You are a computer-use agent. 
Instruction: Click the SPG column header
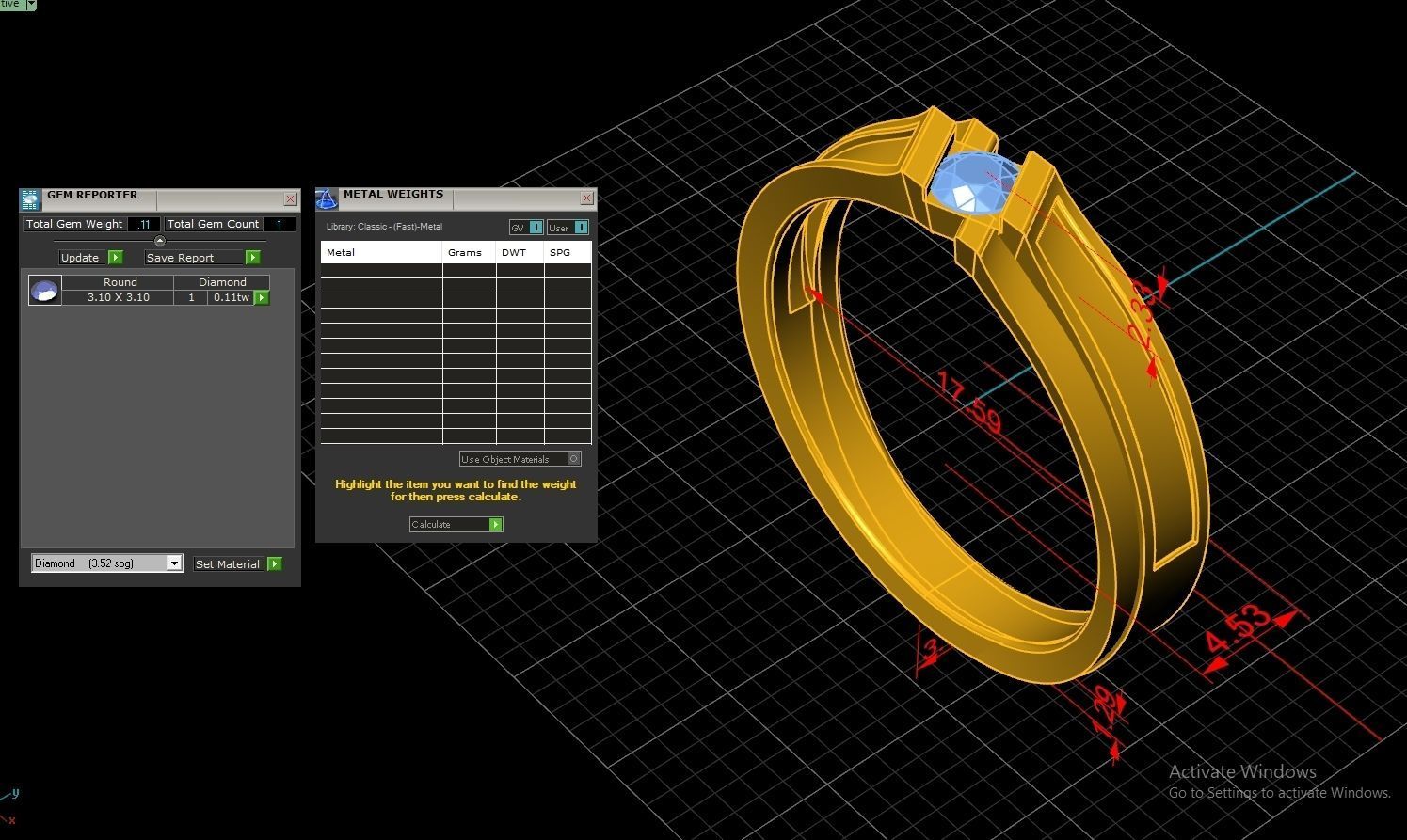pyautogui.click(x=568, y=252)
